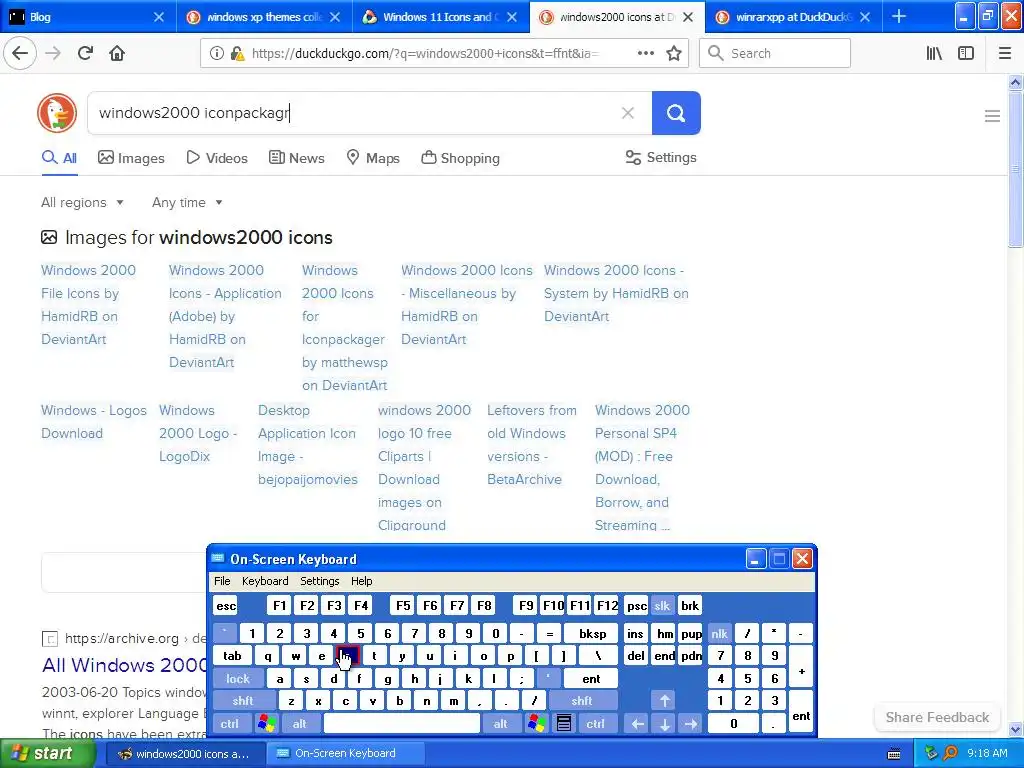Viewport: 1024px width, 768px height.
Task: Open DuckDuckGo side menu hamburger icon
Action: click(x=992, y=116)
